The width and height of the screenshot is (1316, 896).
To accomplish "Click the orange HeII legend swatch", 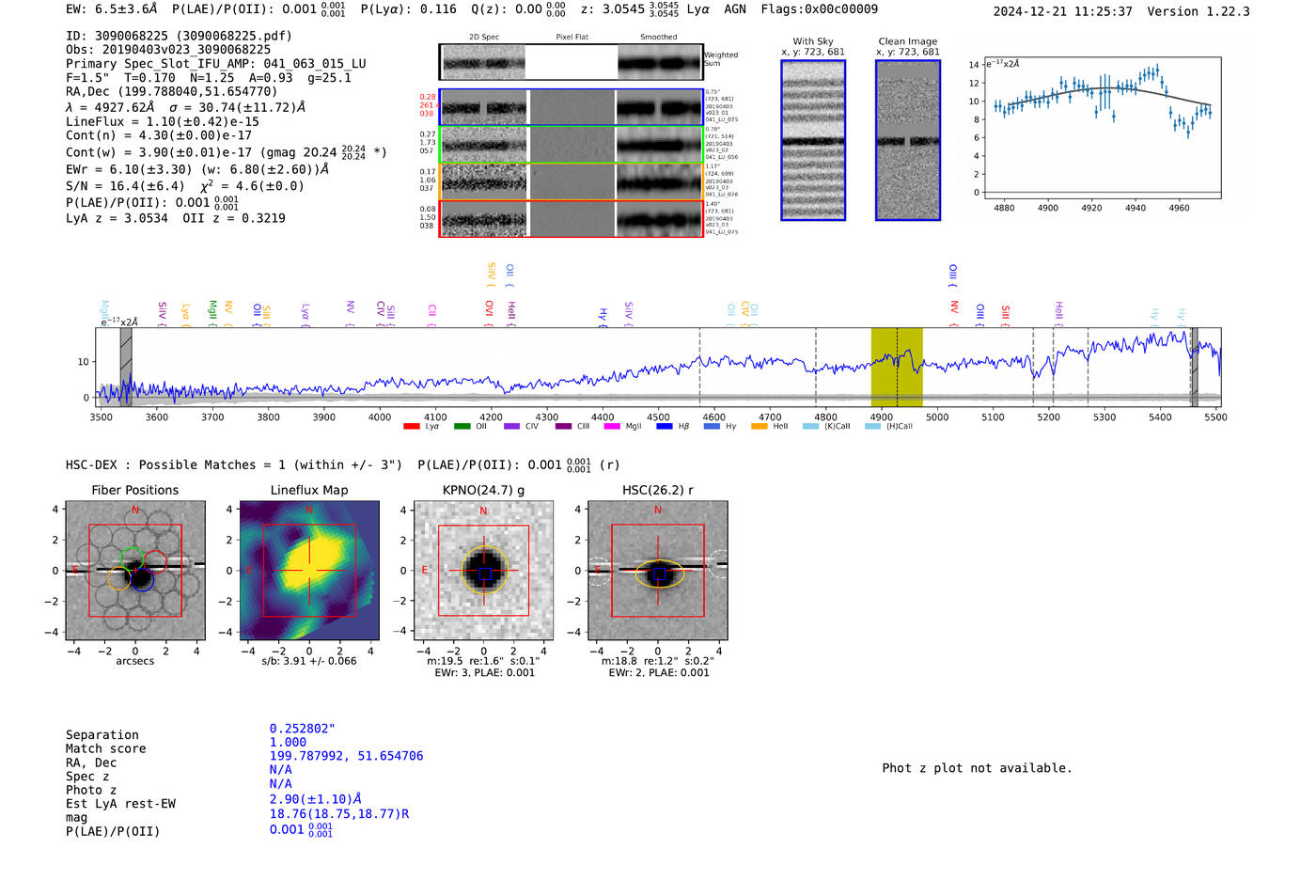I will (760, 427).
